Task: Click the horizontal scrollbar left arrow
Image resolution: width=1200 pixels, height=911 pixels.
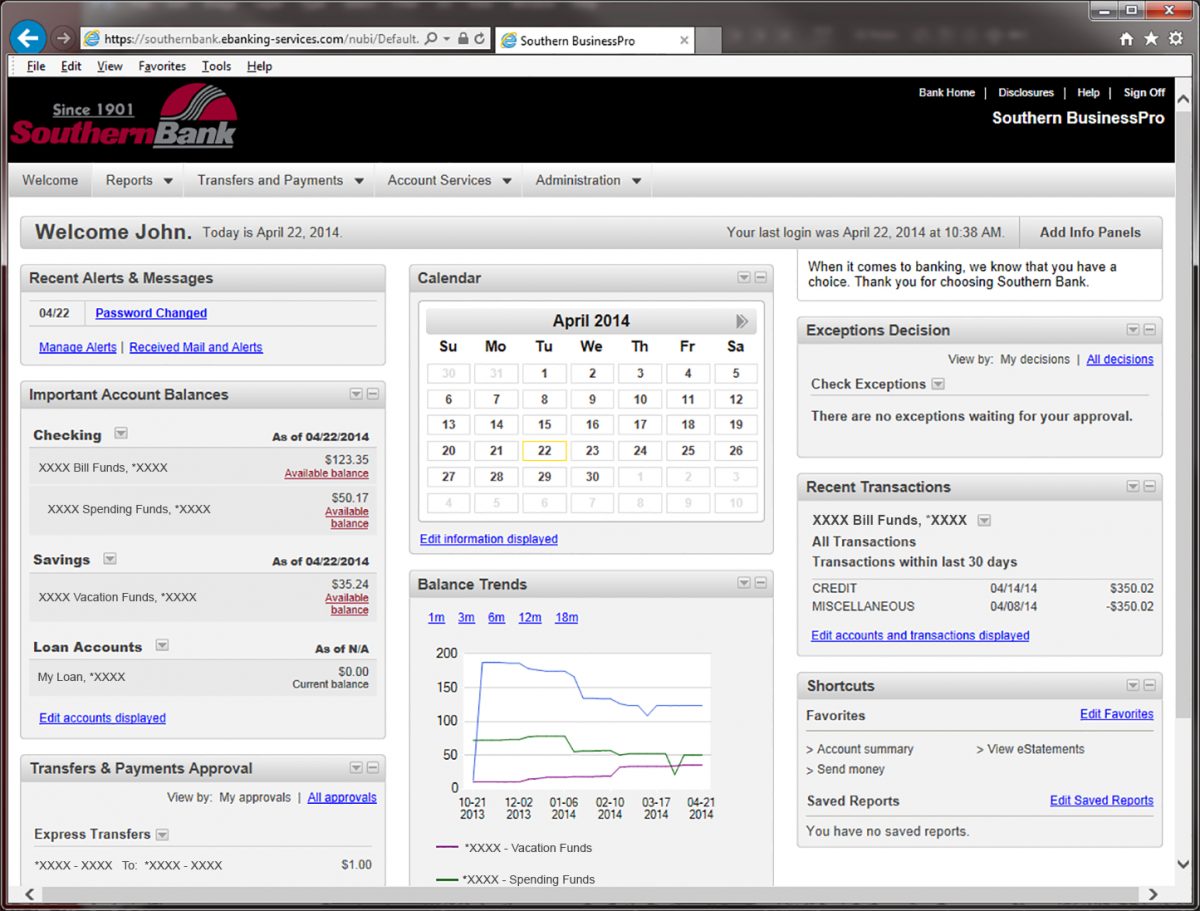Action: 28,894
